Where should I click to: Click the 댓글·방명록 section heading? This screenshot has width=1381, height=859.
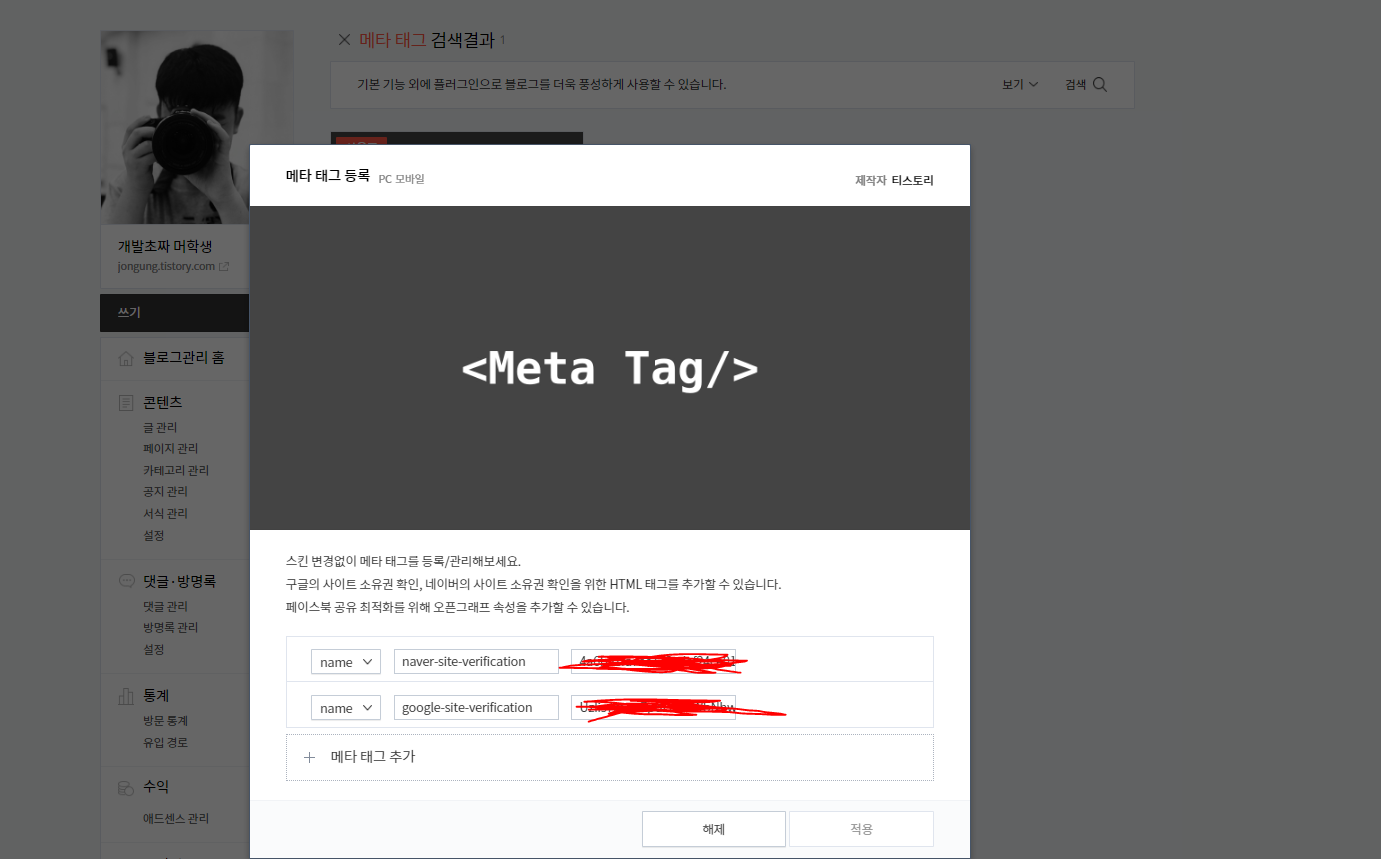point(180,580)
